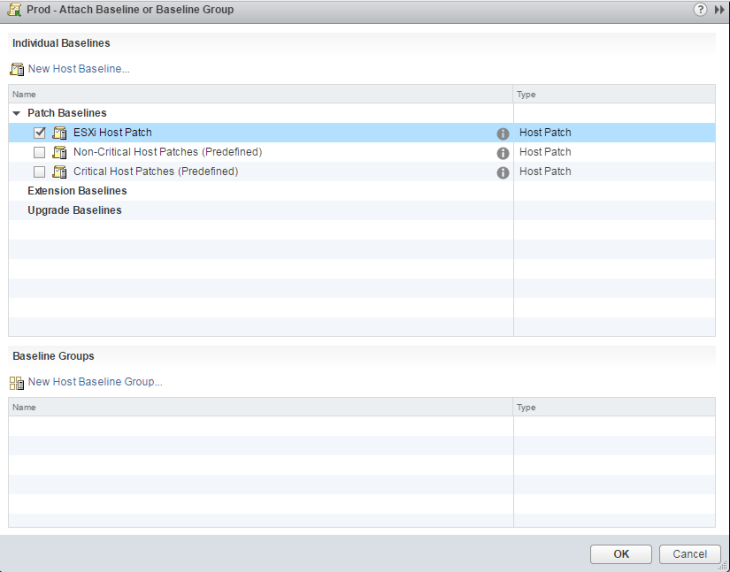The height and width of the screenshot is (572, 730).
Task: Open the New Host Baseline link
Action: [79, 69]
